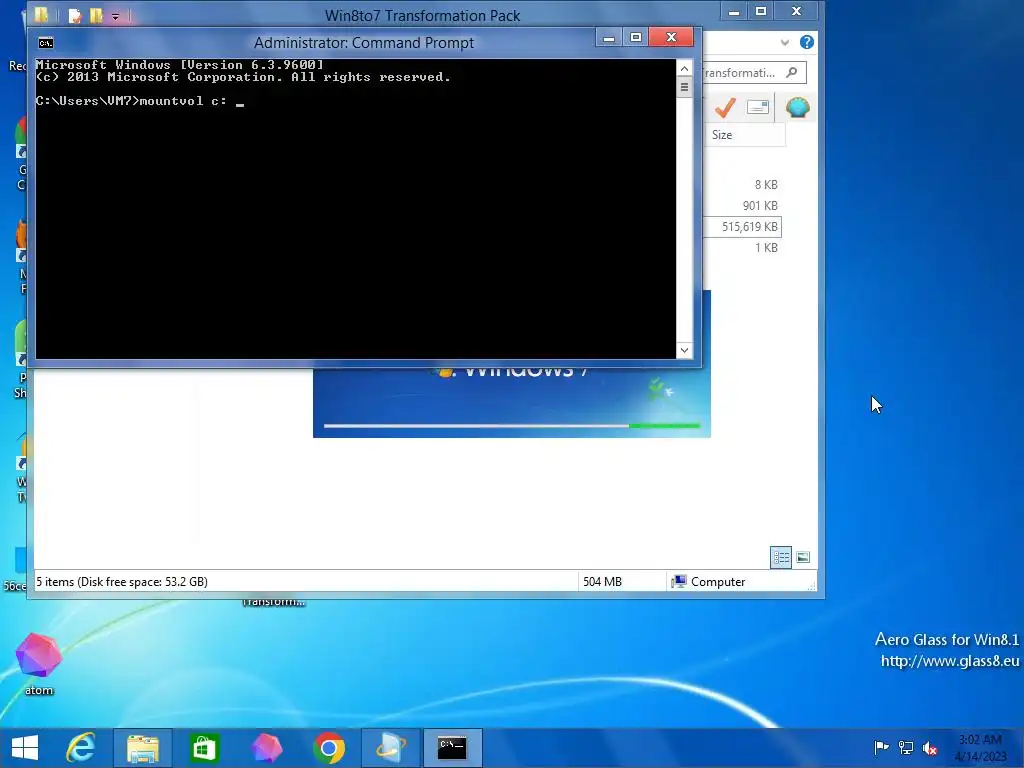
Task: Select the 8 KB file size entry
Action: 765,185
